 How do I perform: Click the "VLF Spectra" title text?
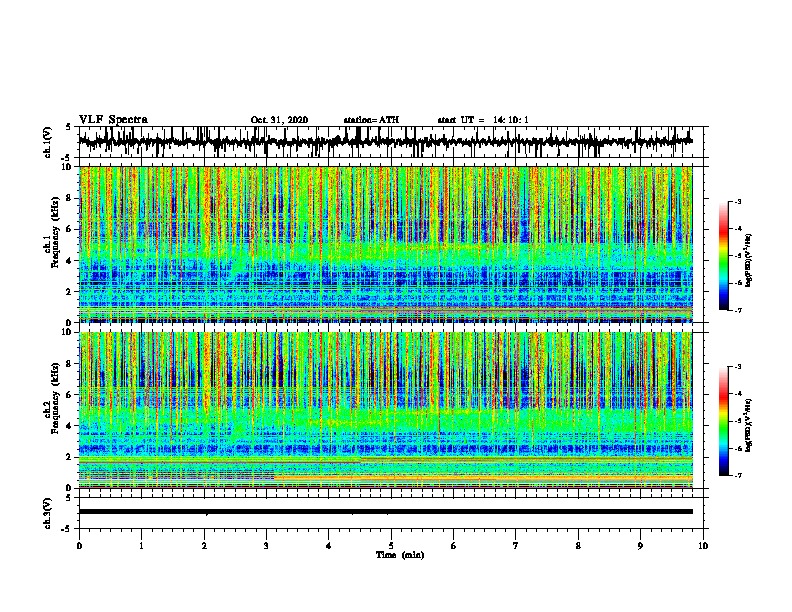[x=113, y=119]
